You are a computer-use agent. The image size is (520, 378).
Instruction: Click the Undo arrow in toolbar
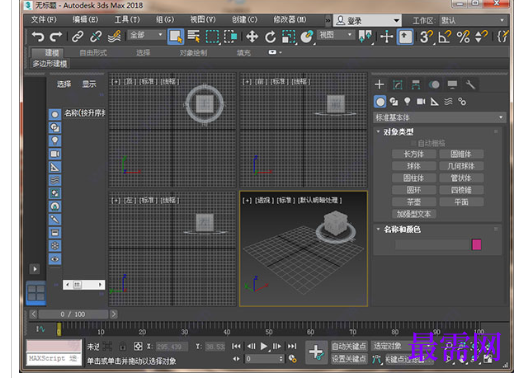(38, 36)
